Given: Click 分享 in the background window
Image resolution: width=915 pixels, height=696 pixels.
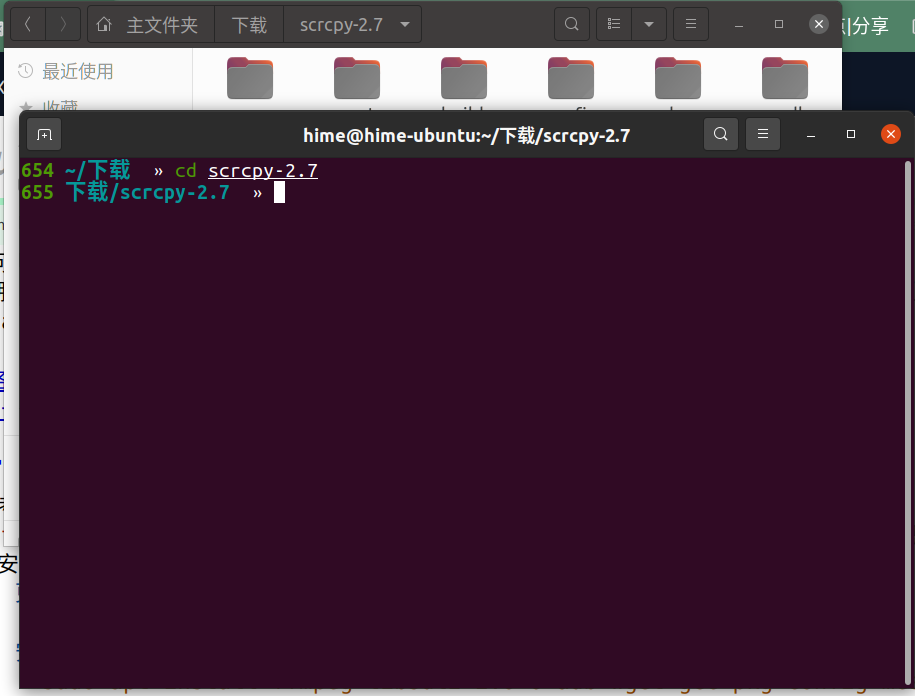Looking at the screenshot, I should coord(869,26).
